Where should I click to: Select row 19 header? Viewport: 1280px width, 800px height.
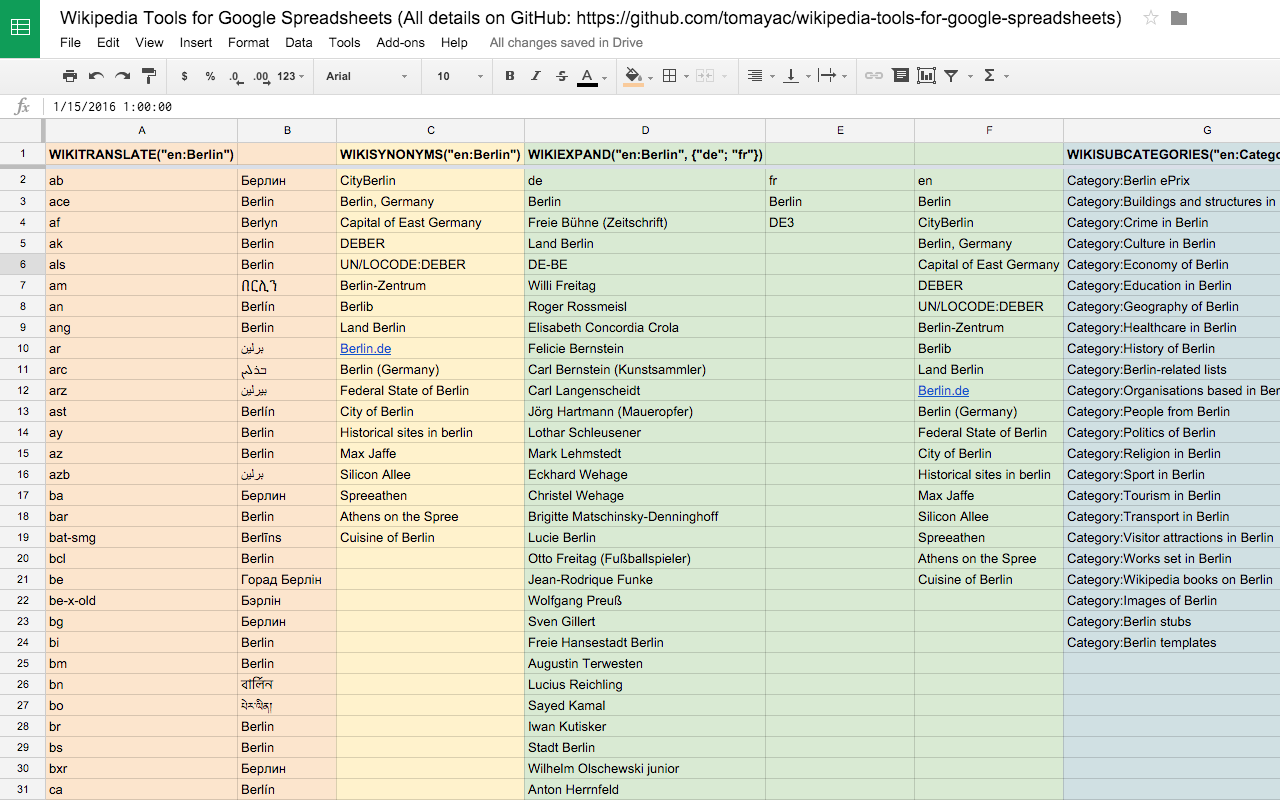click(22, 538)
